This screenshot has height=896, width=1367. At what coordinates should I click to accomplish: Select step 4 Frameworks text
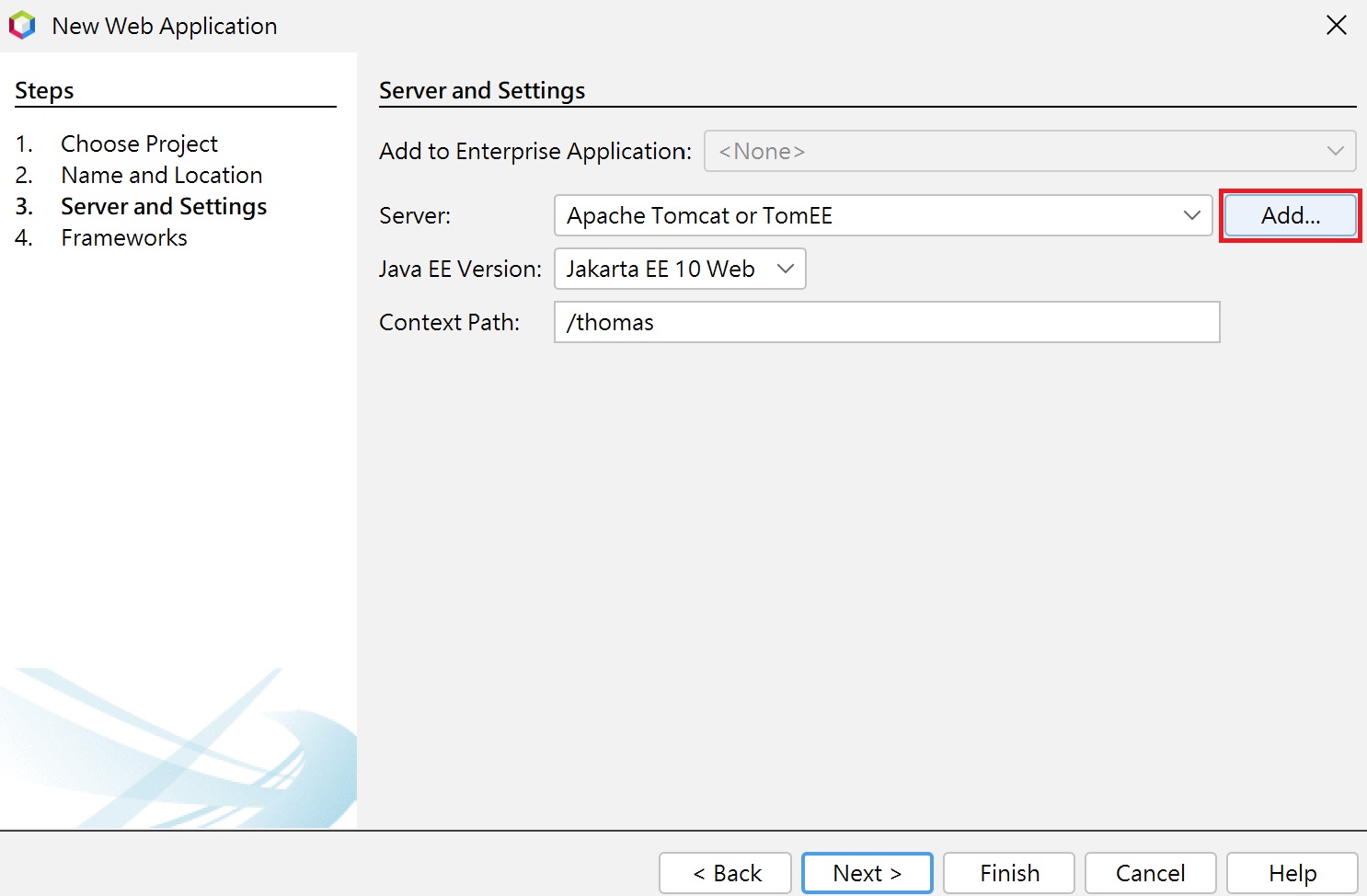point(124,237)
